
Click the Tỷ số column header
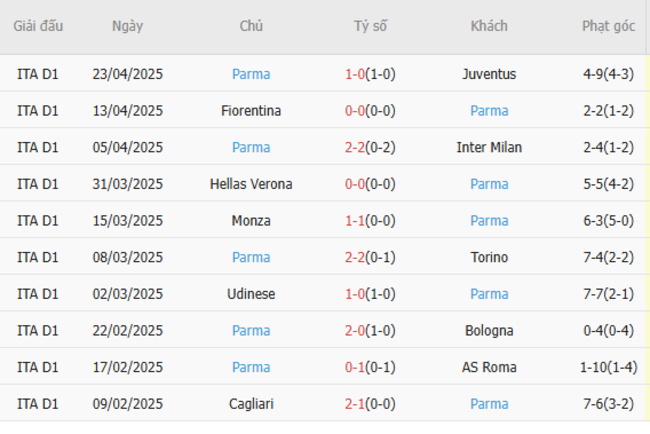pyautogui.click(x=370, y=26)
